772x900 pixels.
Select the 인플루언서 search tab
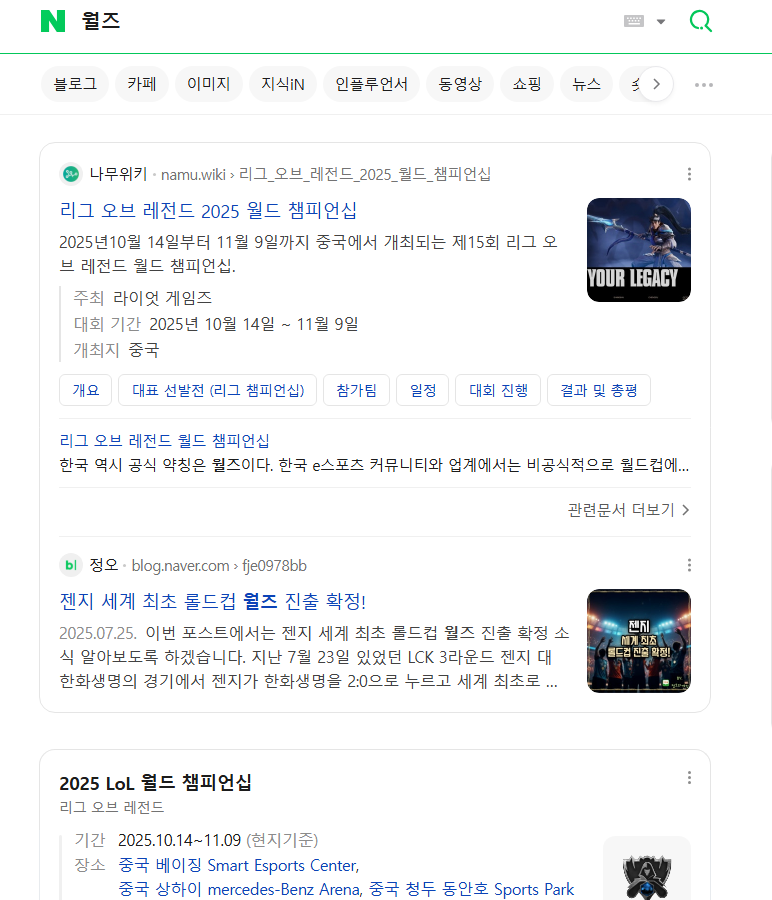click(371, 84)
